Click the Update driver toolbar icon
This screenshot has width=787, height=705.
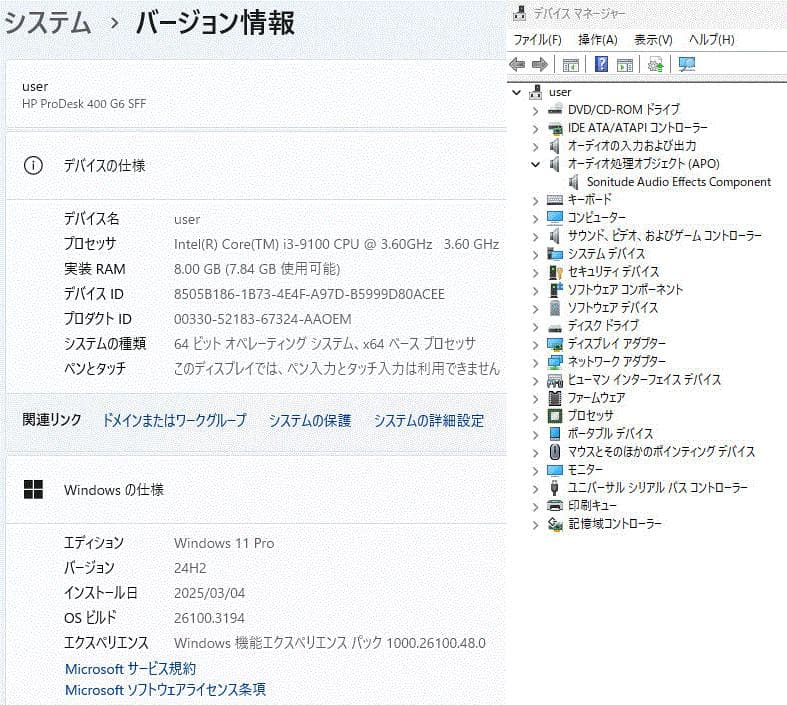[655, 64]
